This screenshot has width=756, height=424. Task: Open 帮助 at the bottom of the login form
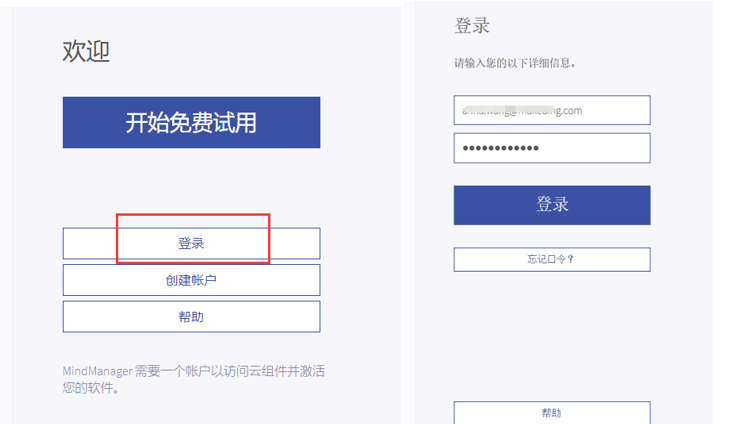pos(551,412)
